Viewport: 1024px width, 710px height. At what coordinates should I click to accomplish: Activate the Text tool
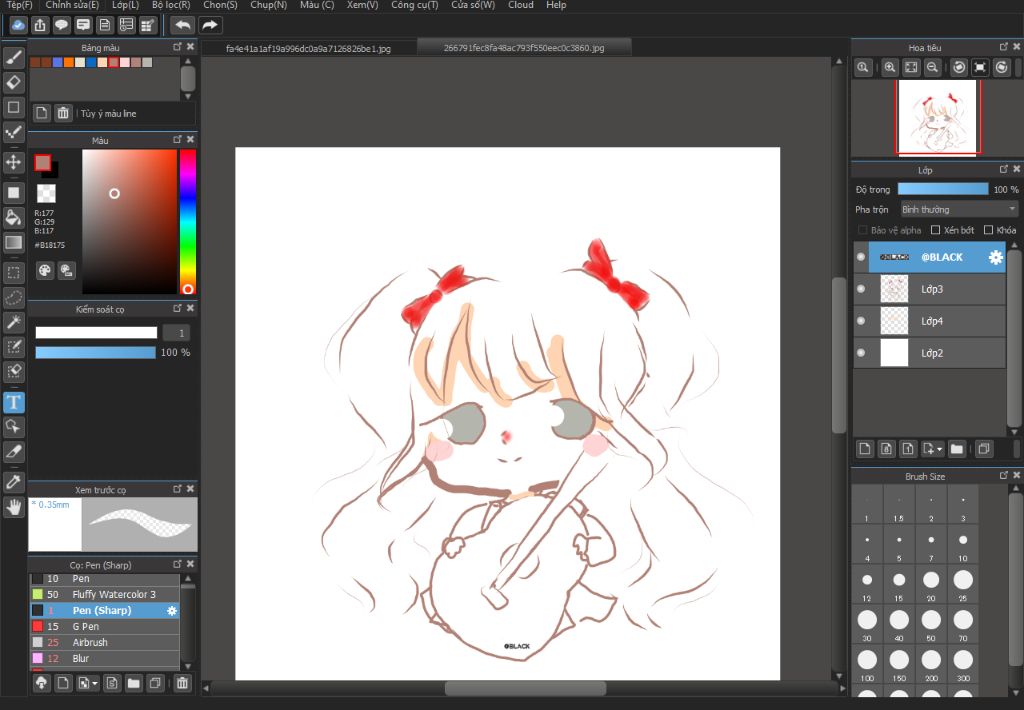tap(14, 402)
